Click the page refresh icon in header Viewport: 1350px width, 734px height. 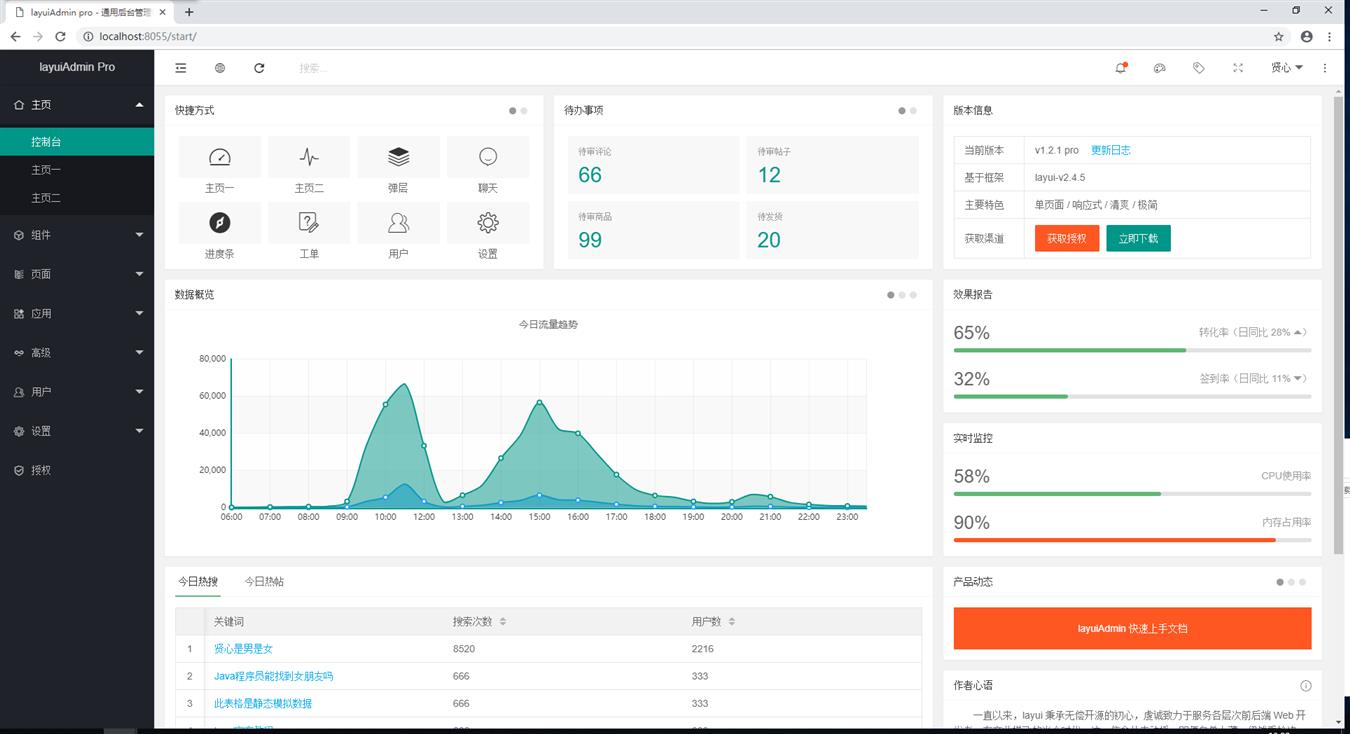259,68
